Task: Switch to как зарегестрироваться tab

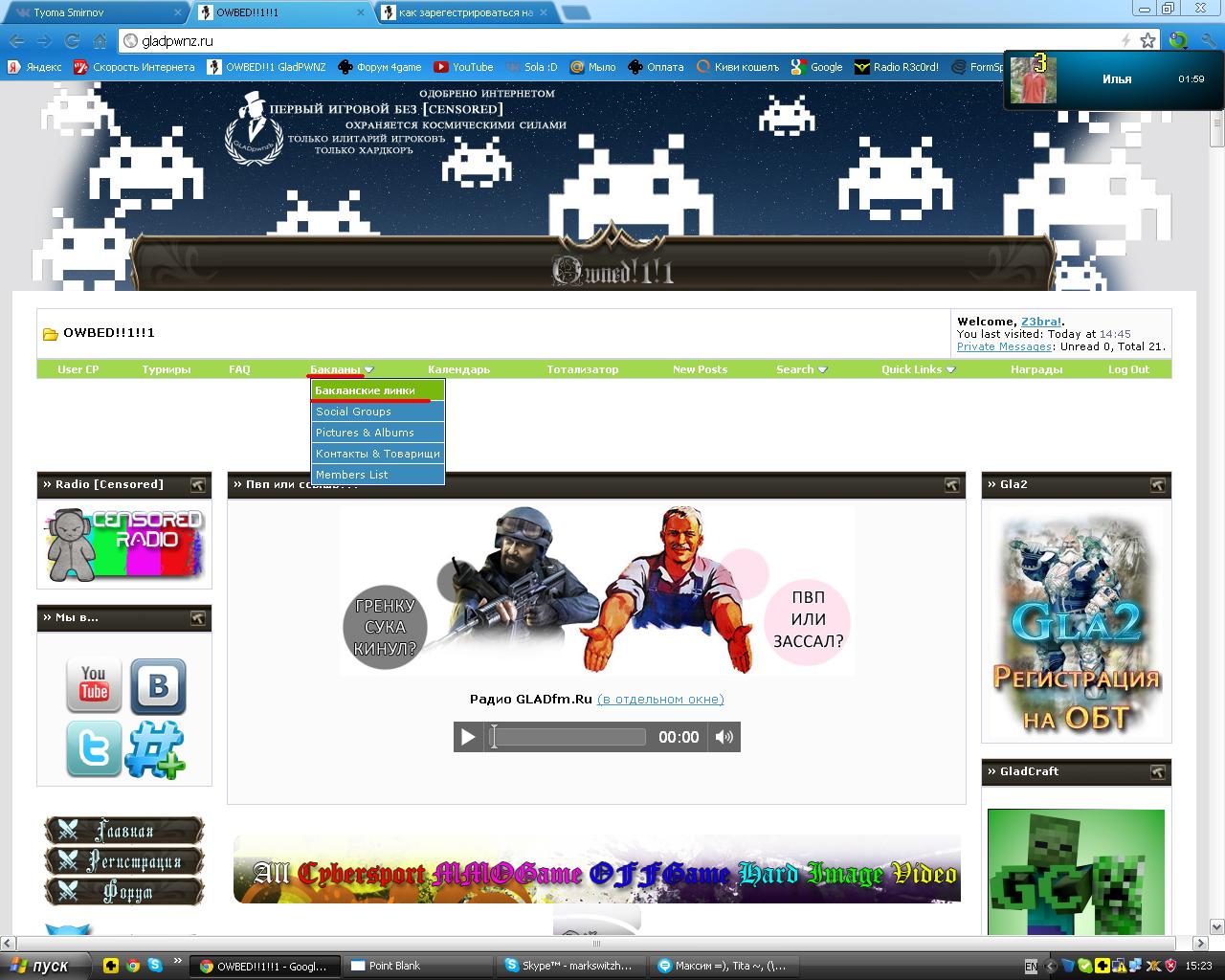Action: pyautogui.click(x=464, y=12)
